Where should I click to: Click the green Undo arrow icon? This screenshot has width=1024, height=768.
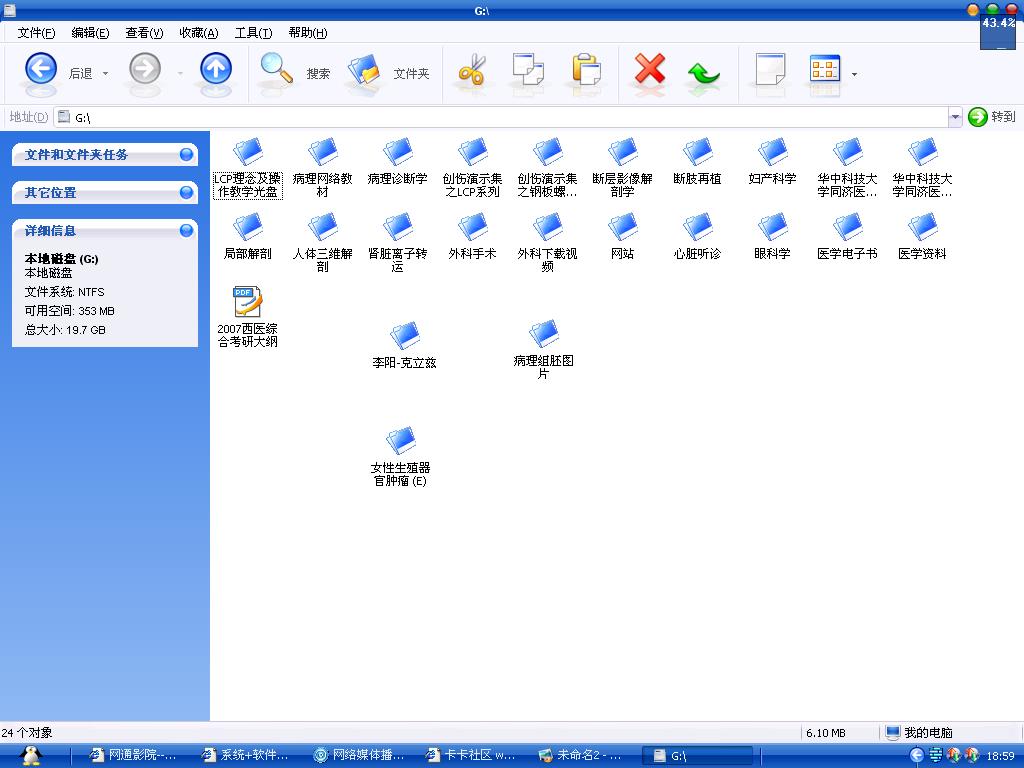704,72
